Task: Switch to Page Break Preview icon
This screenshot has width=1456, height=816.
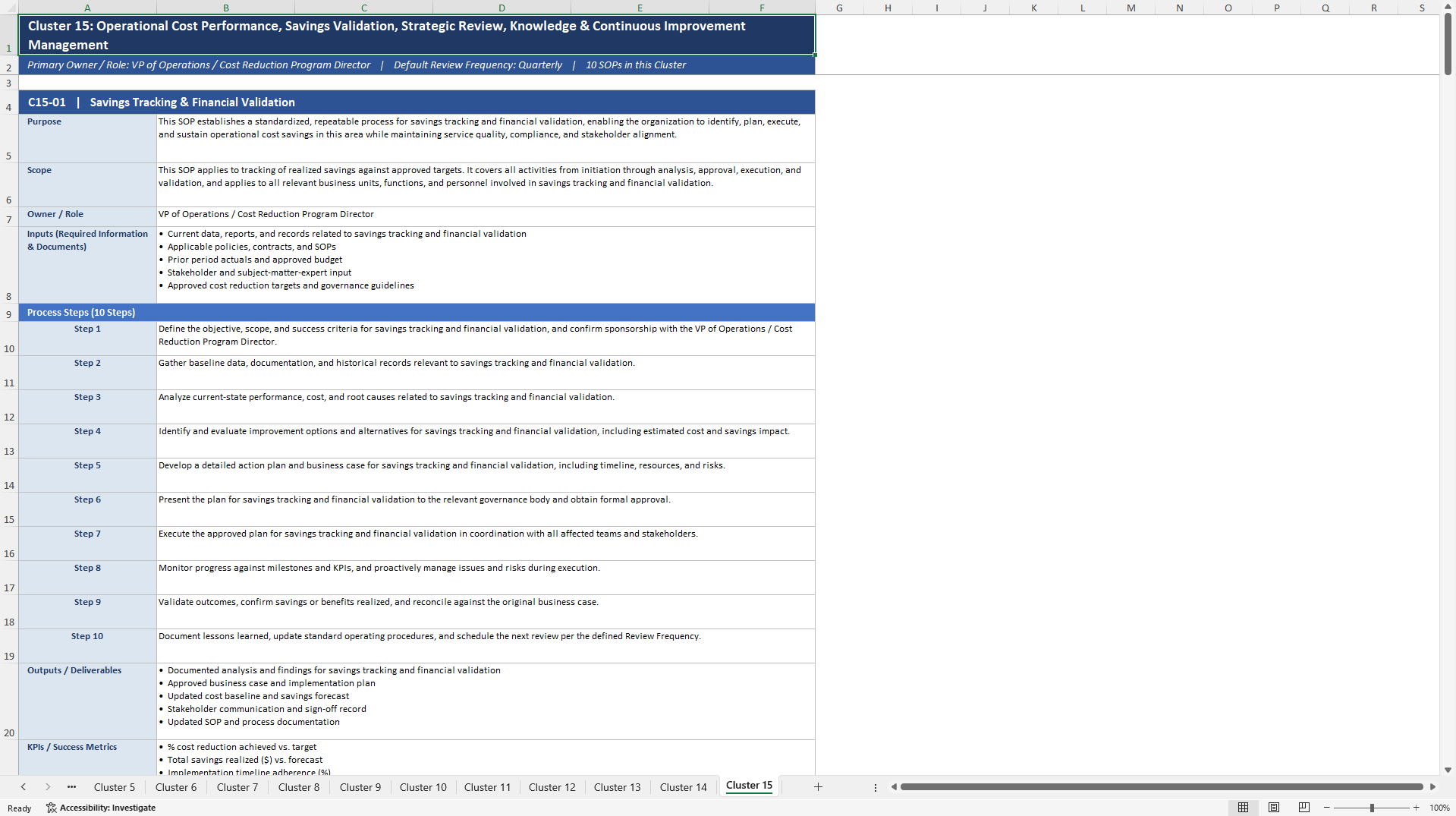Action: (1304, 808)
